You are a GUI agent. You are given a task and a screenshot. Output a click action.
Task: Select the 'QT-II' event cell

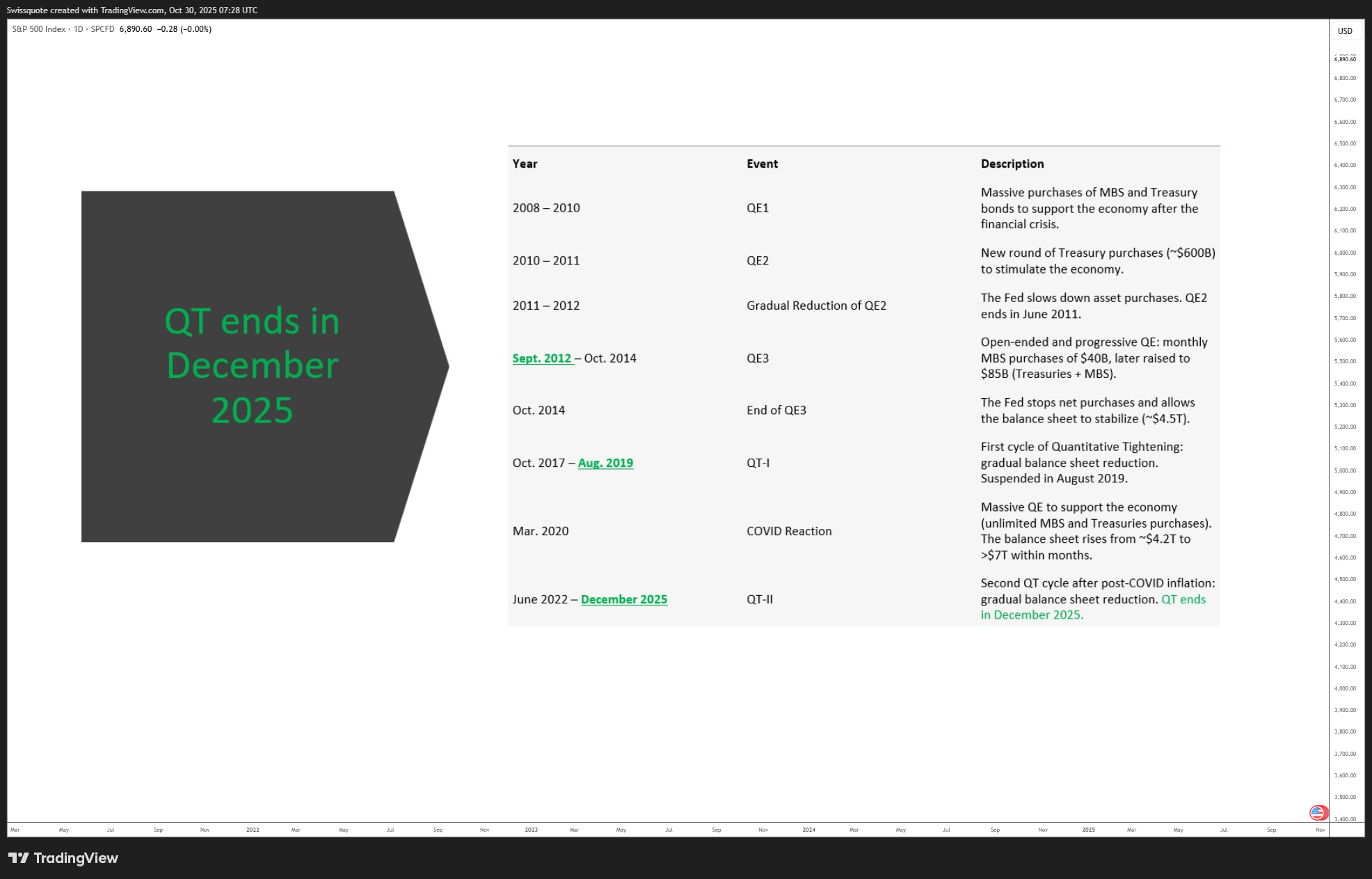[x=759, y=599]
